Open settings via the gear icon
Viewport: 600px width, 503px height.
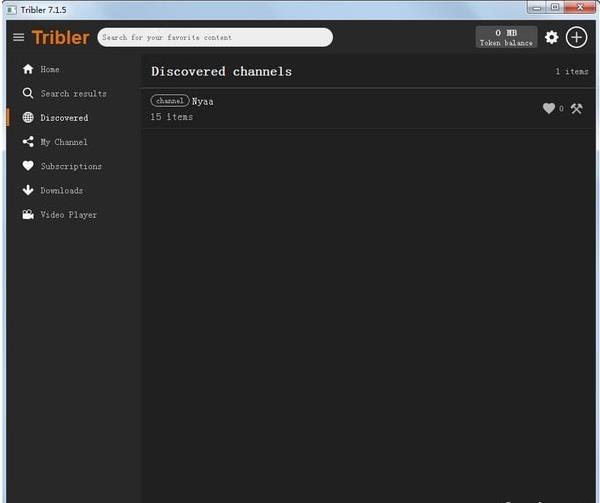[x=551, y=37]
